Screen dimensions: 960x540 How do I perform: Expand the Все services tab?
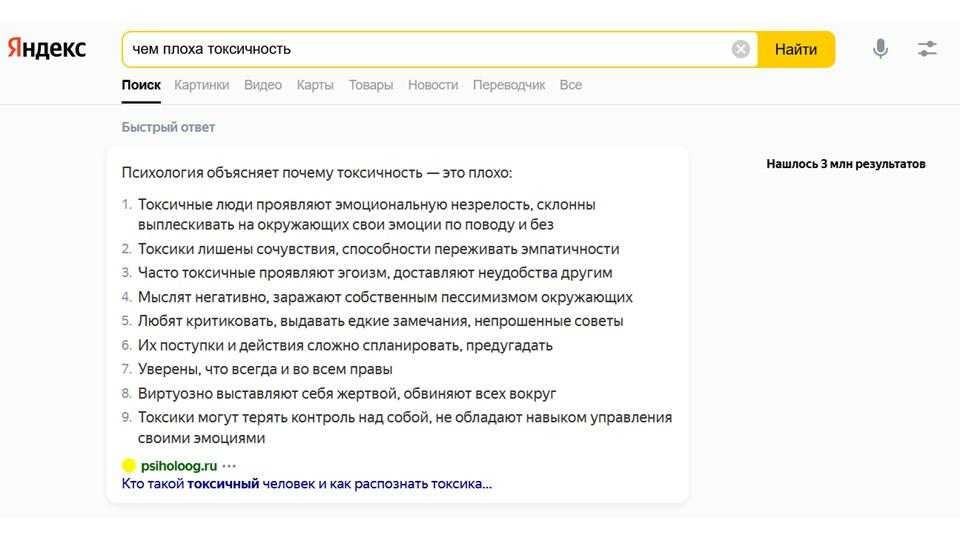571,85
